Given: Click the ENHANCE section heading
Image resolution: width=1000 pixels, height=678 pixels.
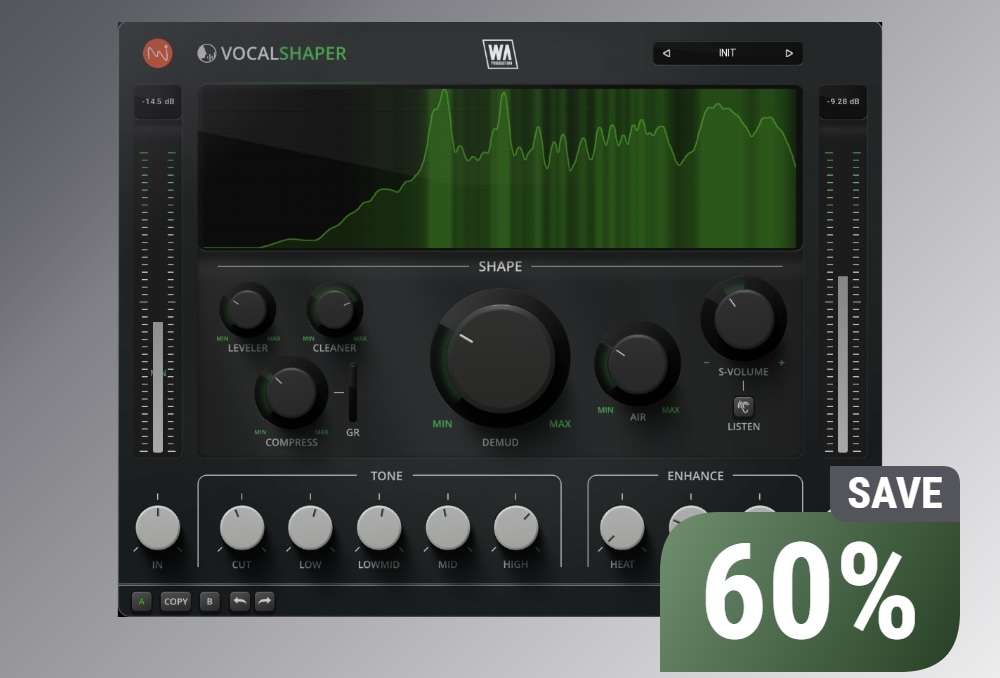Looking at the screenshot, I should pos(695,476).
